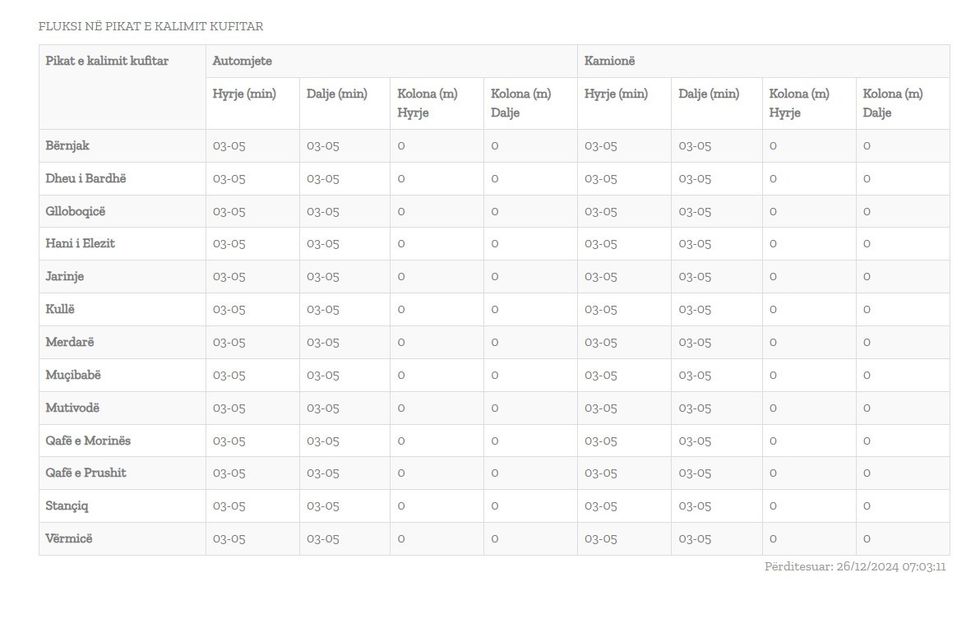
Task: Click the Përditesuar timestamp below the table
Action: 855,567
